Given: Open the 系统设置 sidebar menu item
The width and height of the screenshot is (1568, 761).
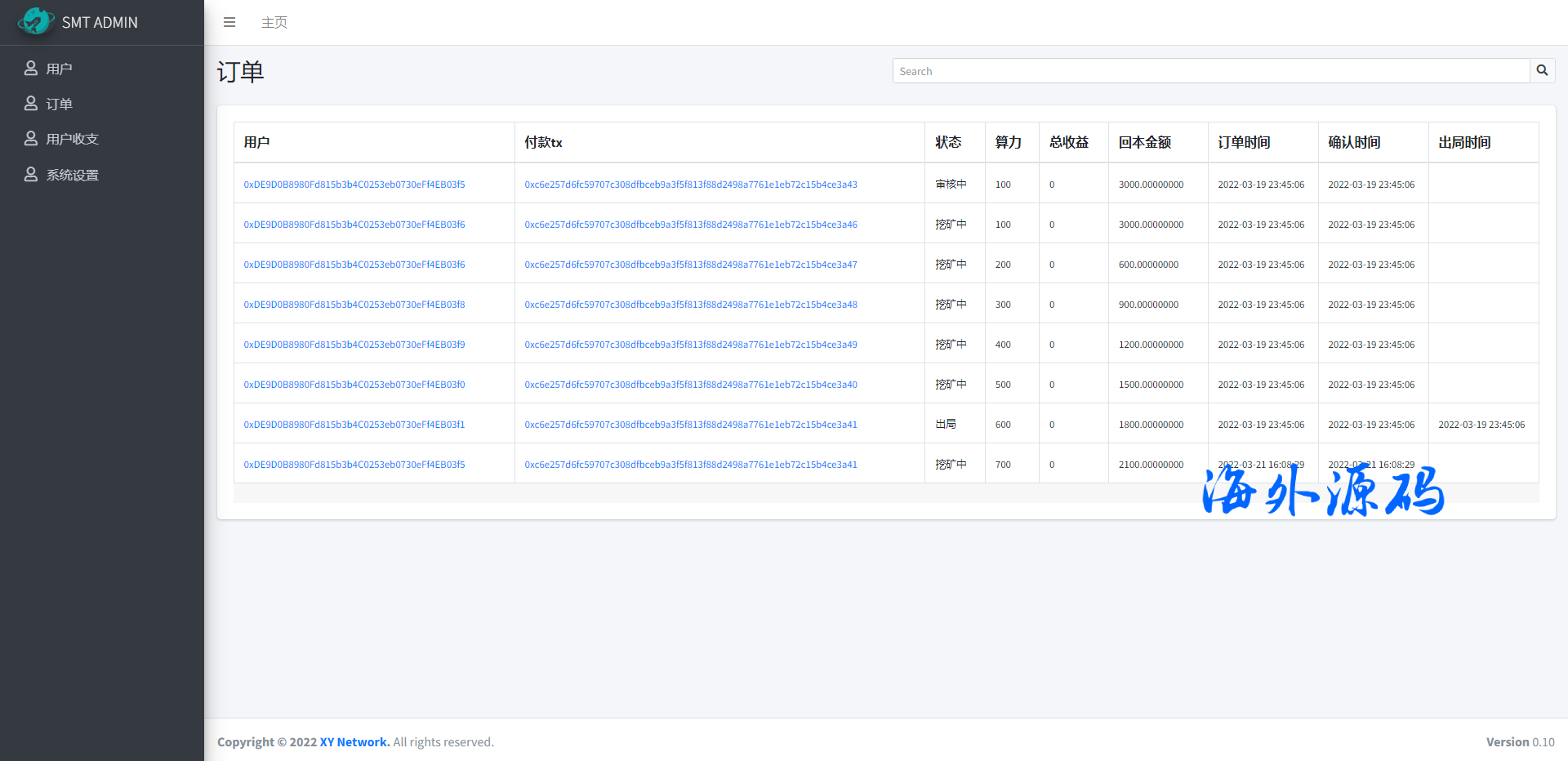Looking at the screenshot, I should (72, 175).
